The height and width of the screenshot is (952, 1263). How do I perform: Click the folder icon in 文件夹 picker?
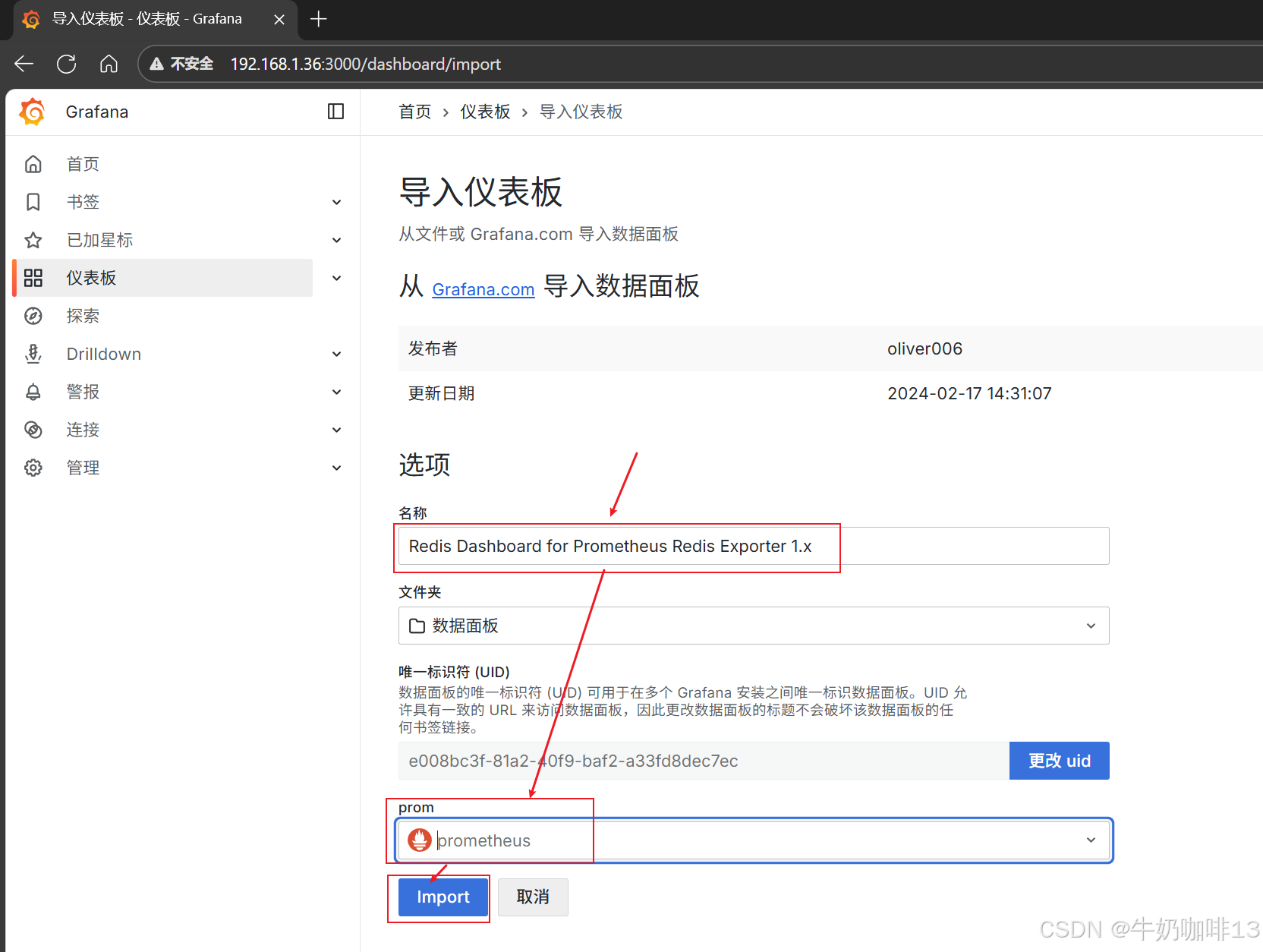tap(417, 626)
